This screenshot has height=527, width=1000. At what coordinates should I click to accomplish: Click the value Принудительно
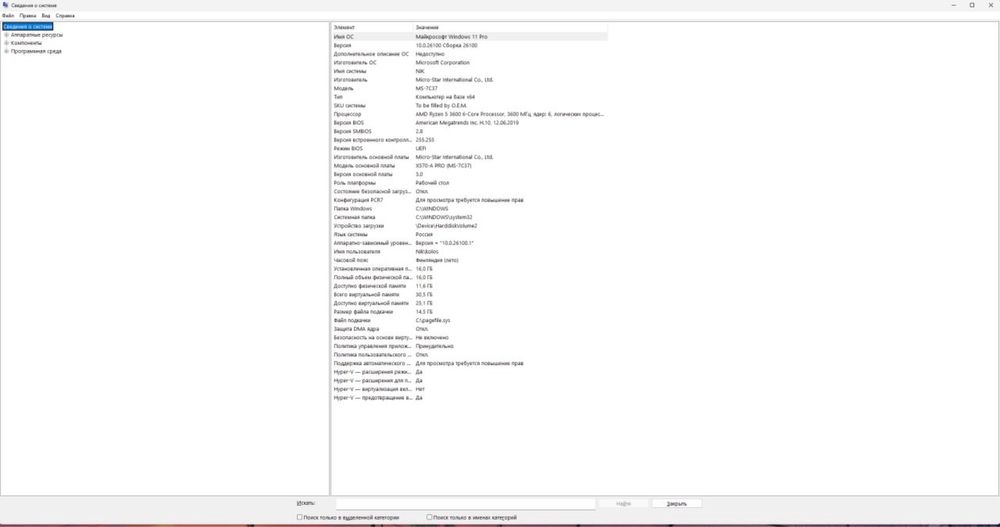(x=435, y=346)
